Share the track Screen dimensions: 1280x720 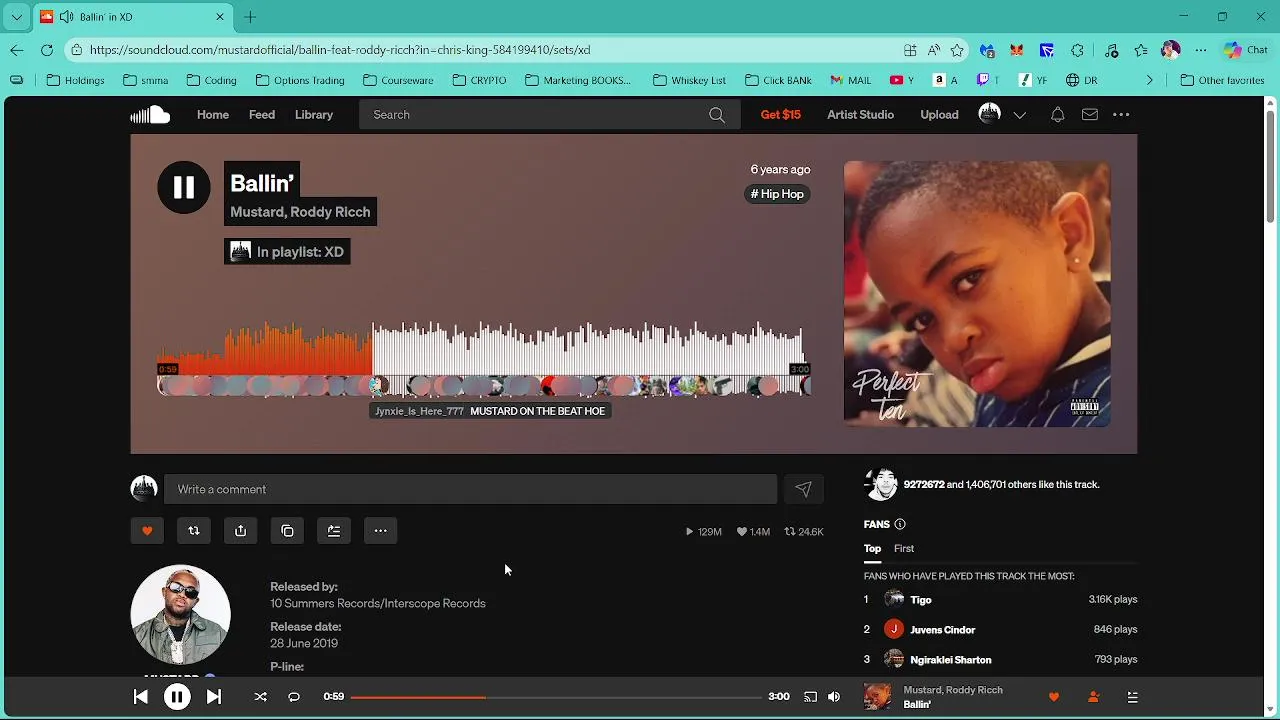click(241, 531)
